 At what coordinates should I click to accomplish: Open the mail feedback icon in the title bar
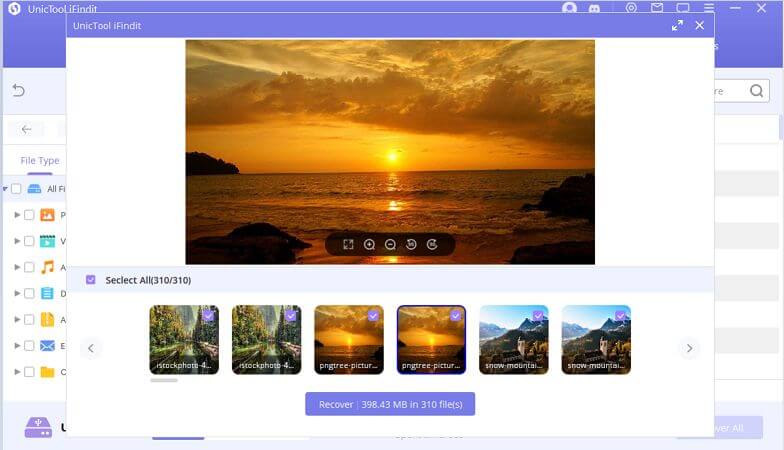pyautogui.click(x=657, y=8)
